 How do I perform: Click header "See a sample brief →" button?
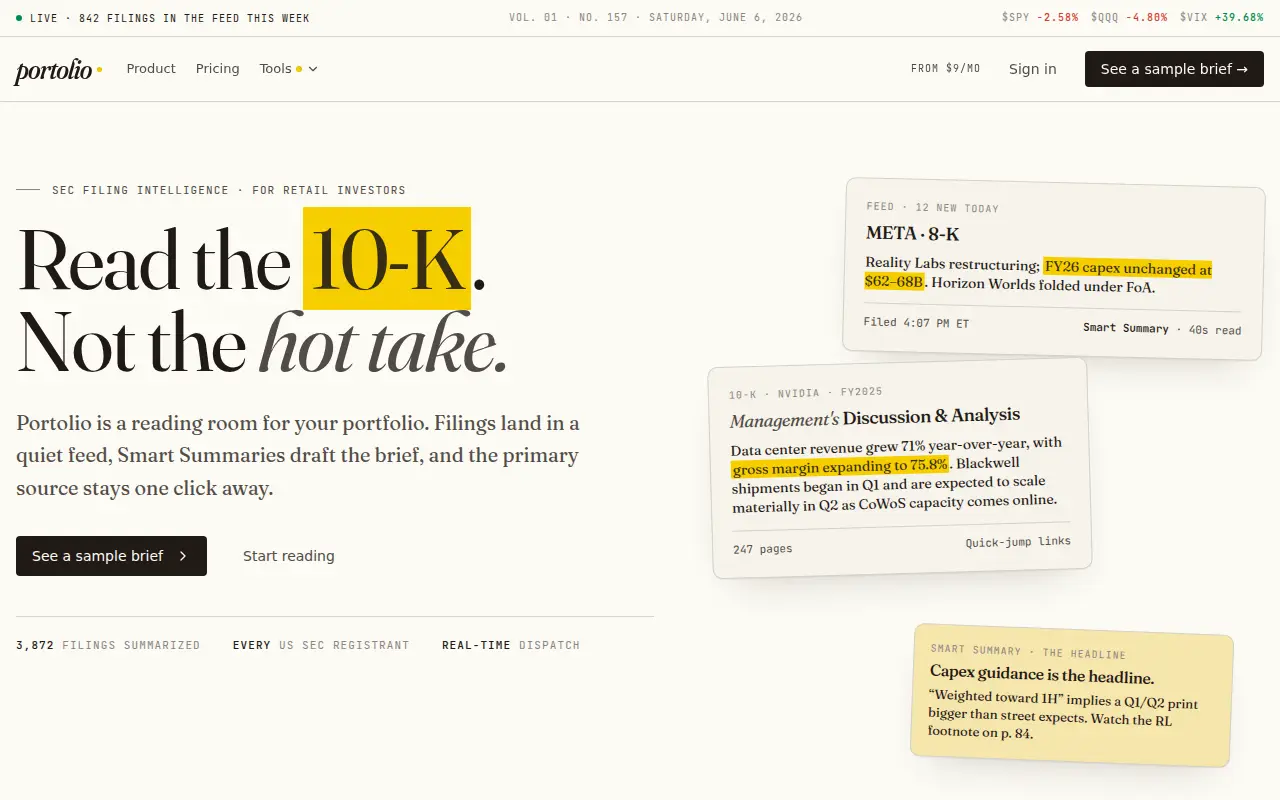point(1174,69)
